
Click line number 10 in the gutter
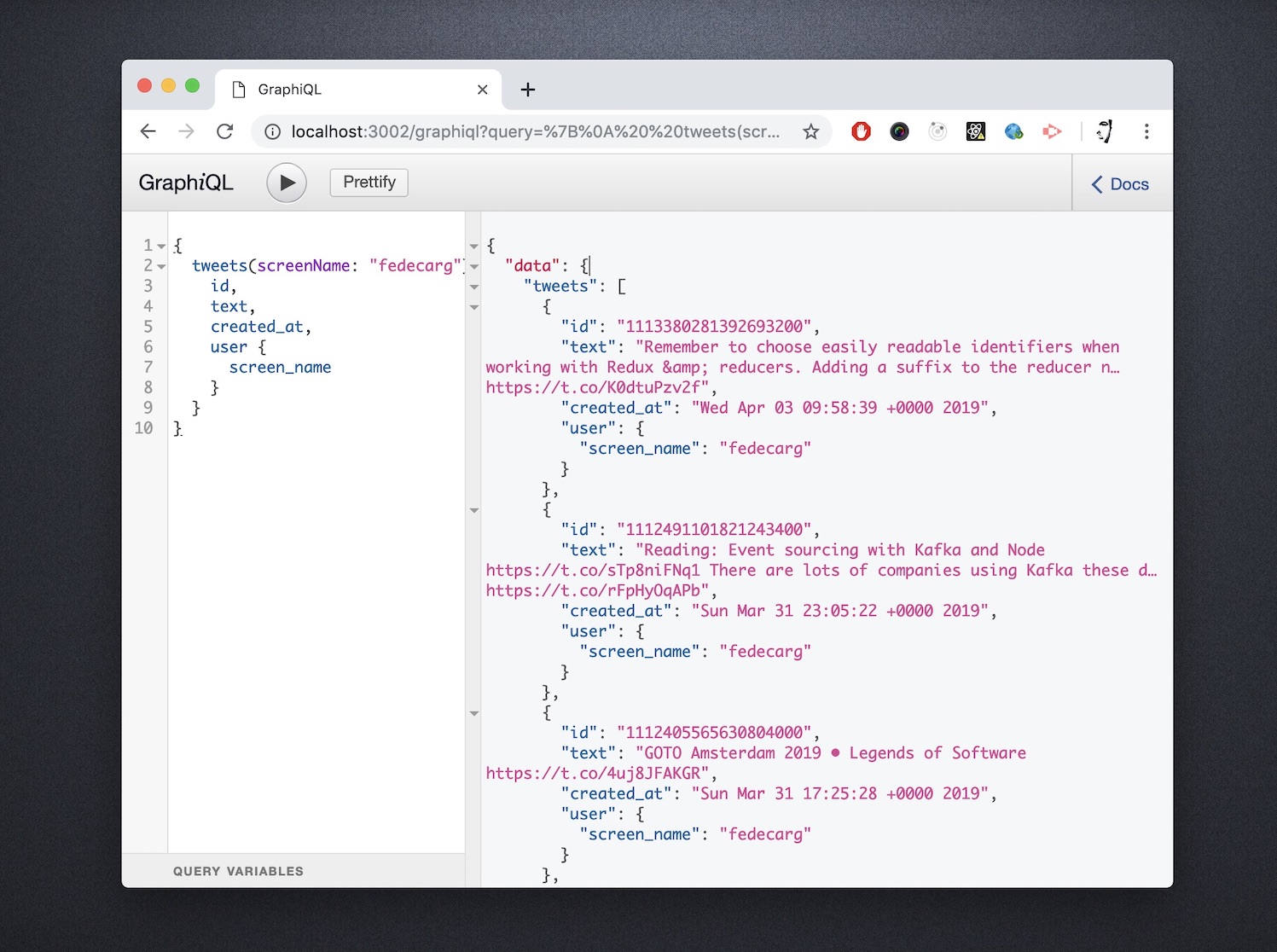(143, 428)
